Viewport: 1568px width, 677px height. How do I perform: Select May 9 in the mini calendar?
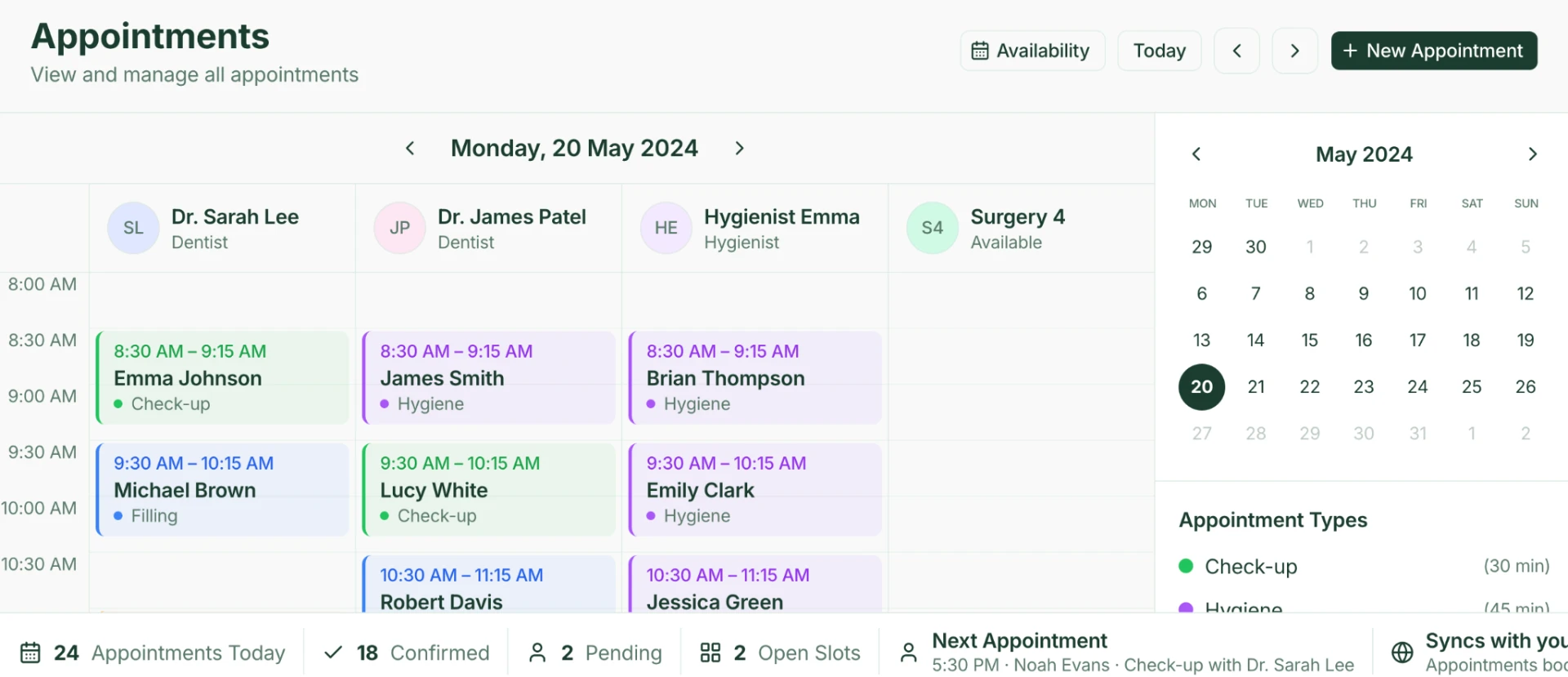[1364, 294]
